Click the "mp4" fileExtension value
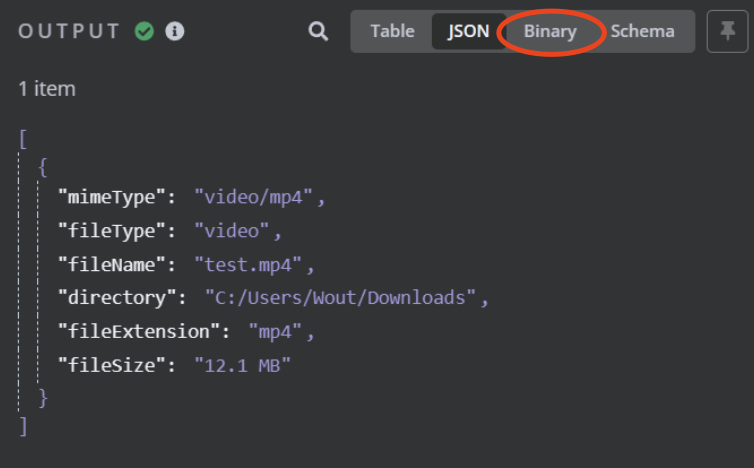Image resolution: width=754 pixels, height=468 pixels. (x=275, y=332)
